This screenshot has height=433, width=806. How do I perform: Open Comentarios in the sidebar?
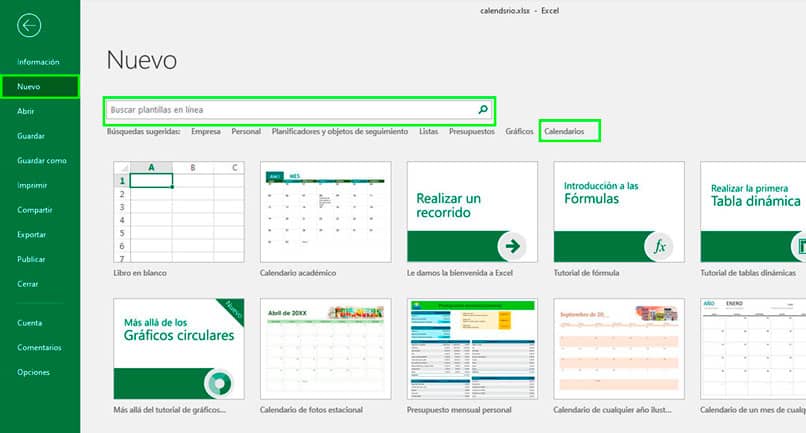point(39,348)
